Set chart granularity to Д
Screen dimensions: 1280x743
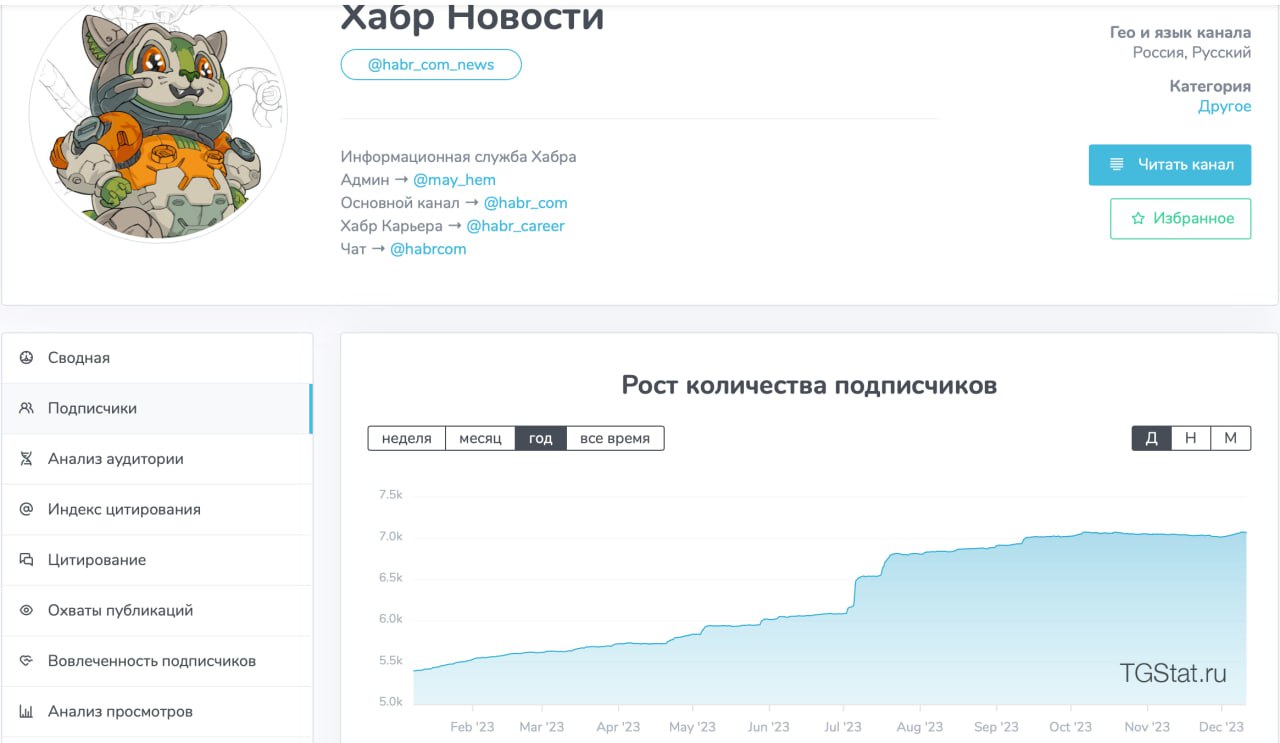(1151, 438)
